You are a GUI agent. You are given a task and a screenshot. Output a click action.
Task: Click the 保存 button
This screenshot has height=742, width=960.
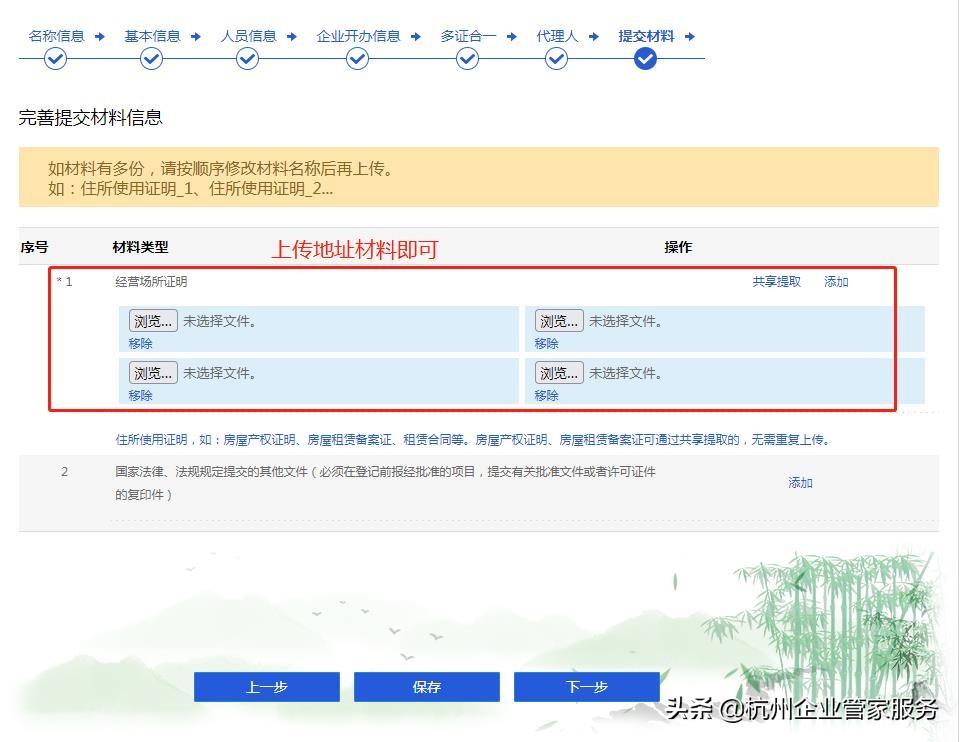coord(427,687)
